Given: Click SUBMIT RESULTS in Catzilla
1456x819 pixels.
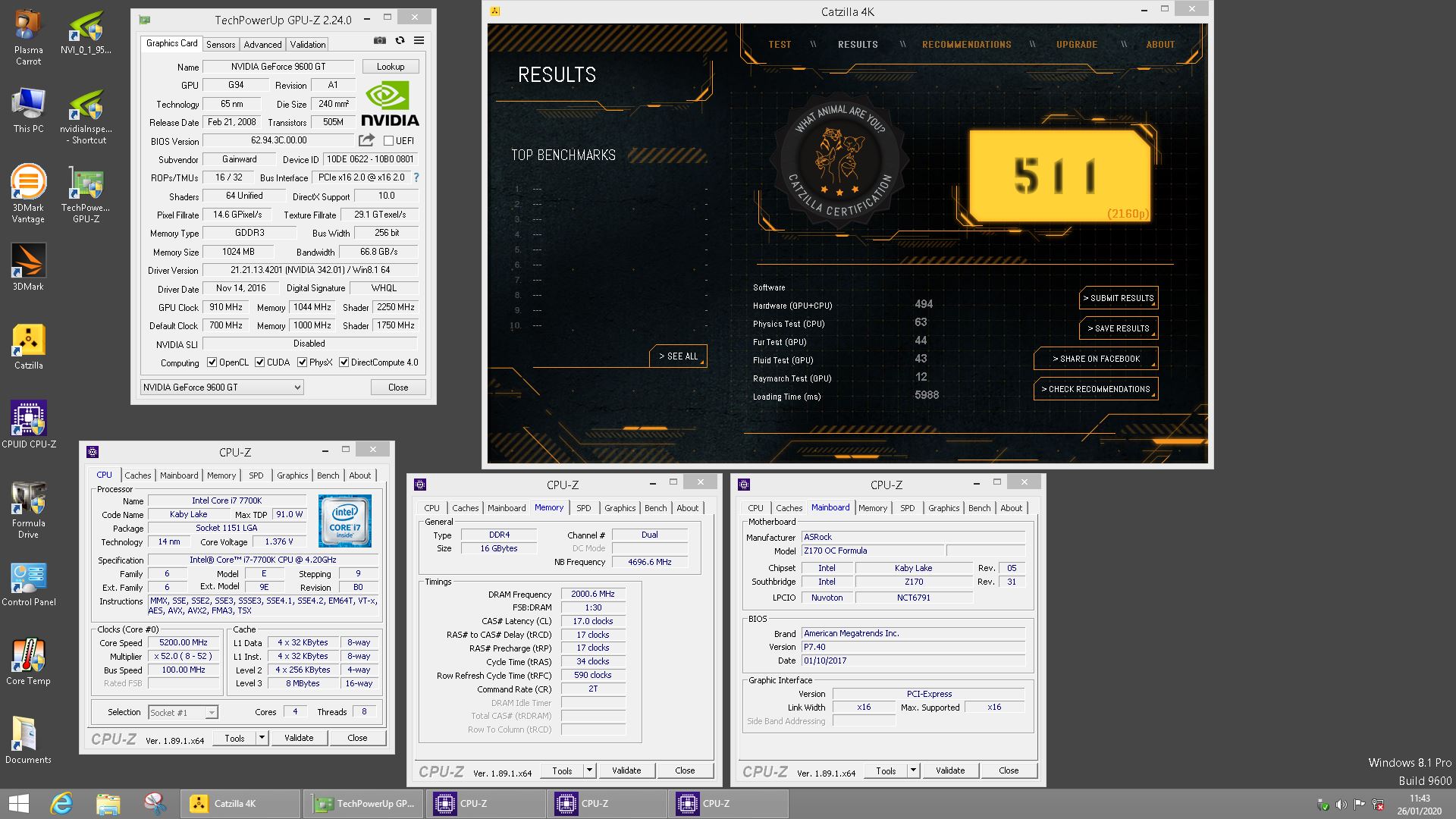Looking at the screenshot, I should (x=1119, y=298).
